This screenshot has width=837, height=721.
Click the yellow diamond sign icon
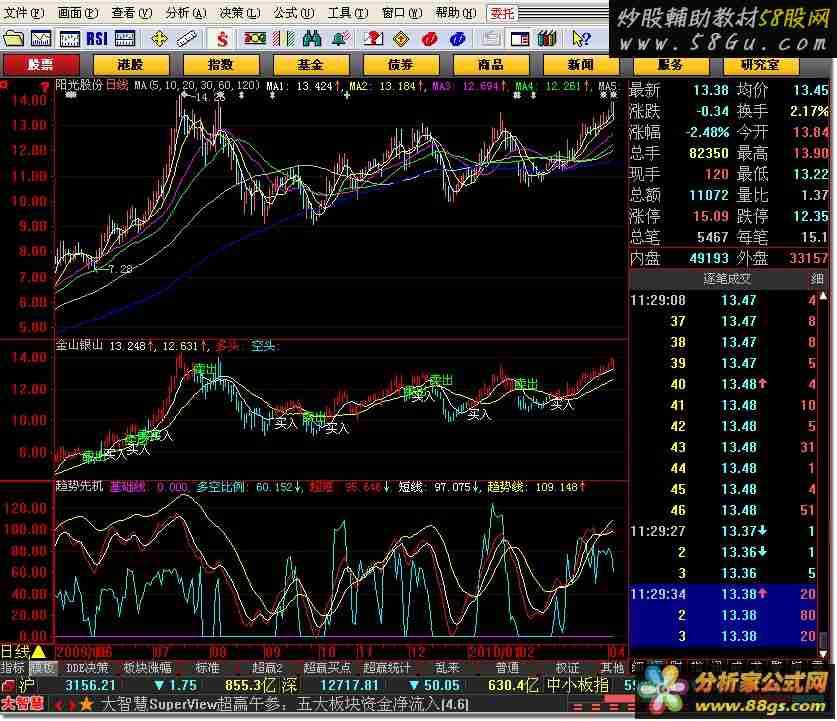click(401, 38)
